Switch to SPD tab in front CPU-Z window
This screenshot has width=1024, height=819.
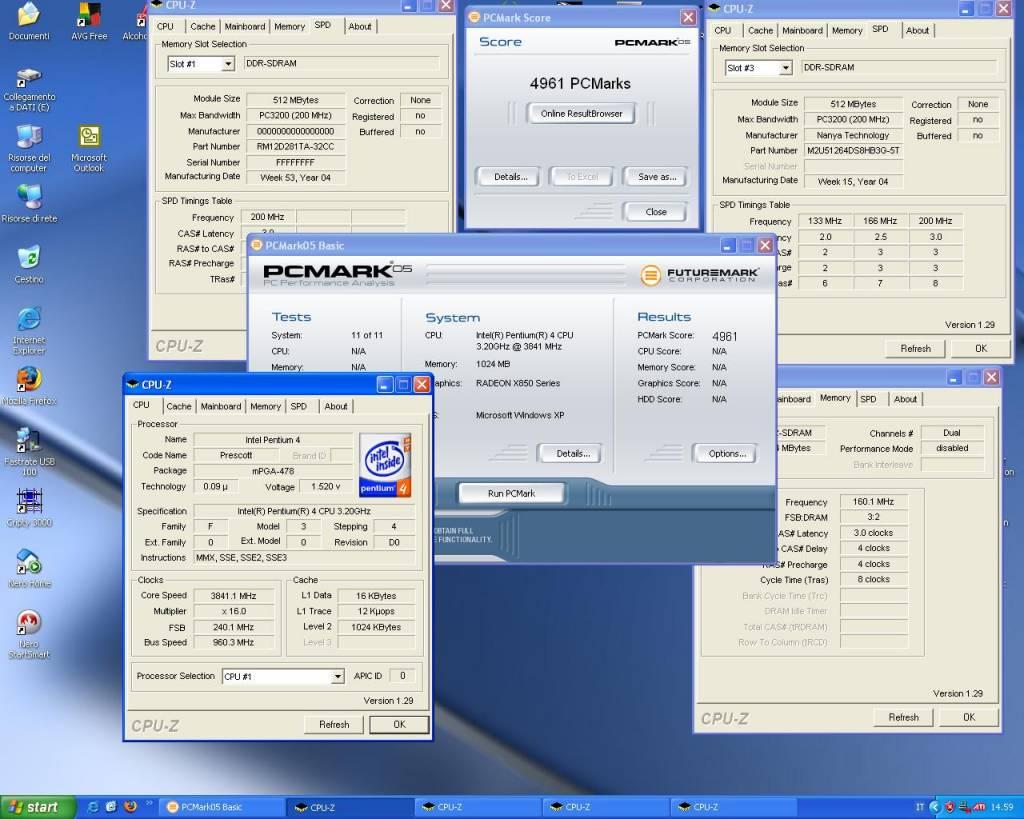point(298,406)
